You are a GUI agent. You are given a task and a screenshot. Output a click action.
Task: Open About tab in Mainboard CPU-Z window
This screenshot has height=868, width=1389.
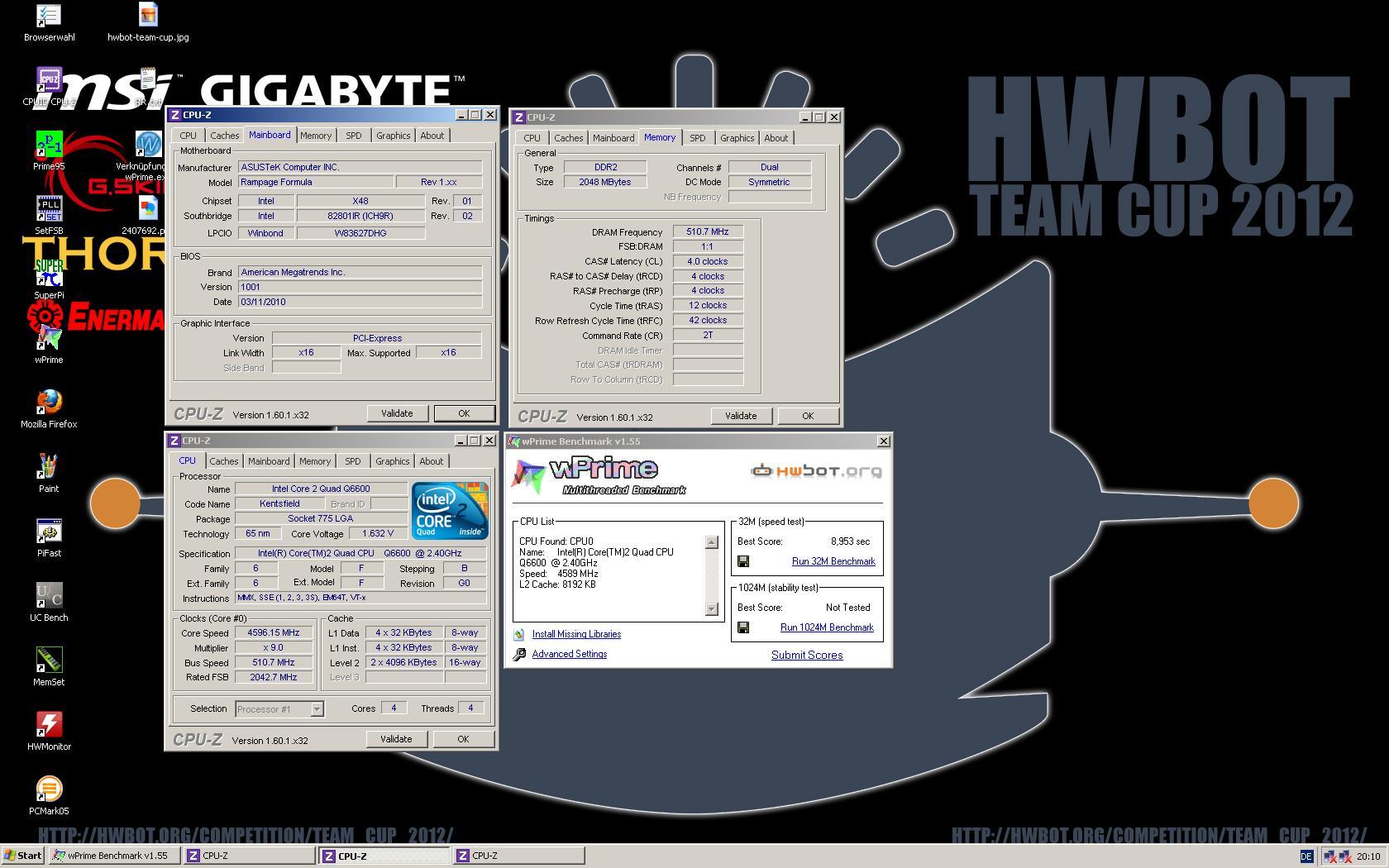(432, 136)
